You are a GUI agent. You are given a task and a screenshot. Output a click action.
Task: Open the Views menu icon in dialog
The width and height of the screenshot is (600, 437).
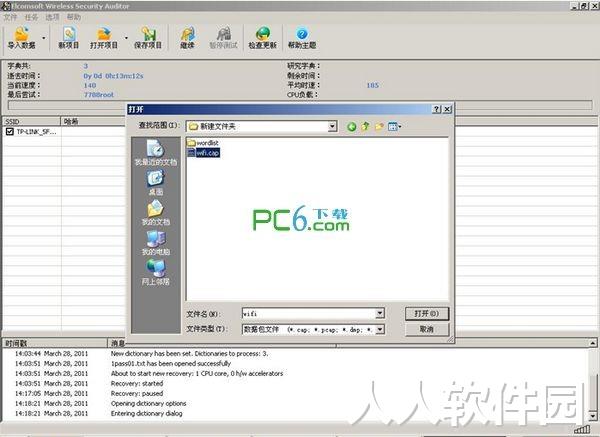click(394, 126)
